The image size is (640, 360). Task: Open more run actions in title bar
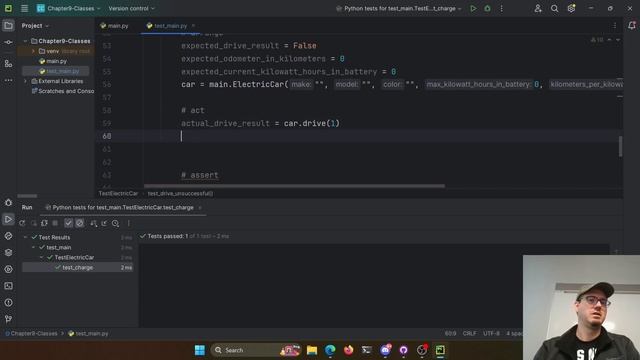(502, 8)
